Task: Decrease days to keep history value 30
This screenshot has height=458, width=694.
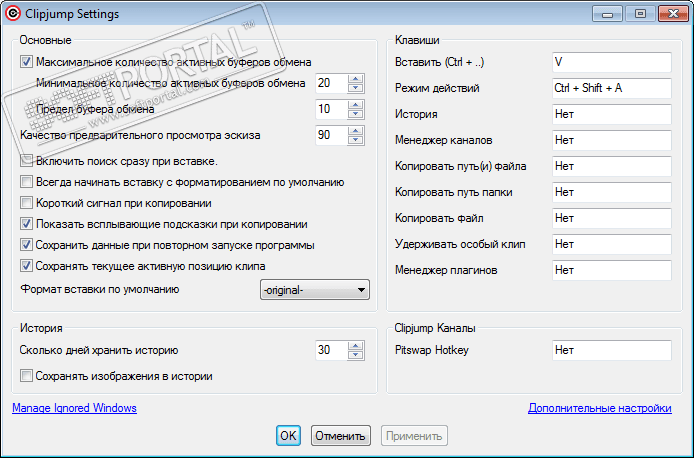Action: coord(355,355)
